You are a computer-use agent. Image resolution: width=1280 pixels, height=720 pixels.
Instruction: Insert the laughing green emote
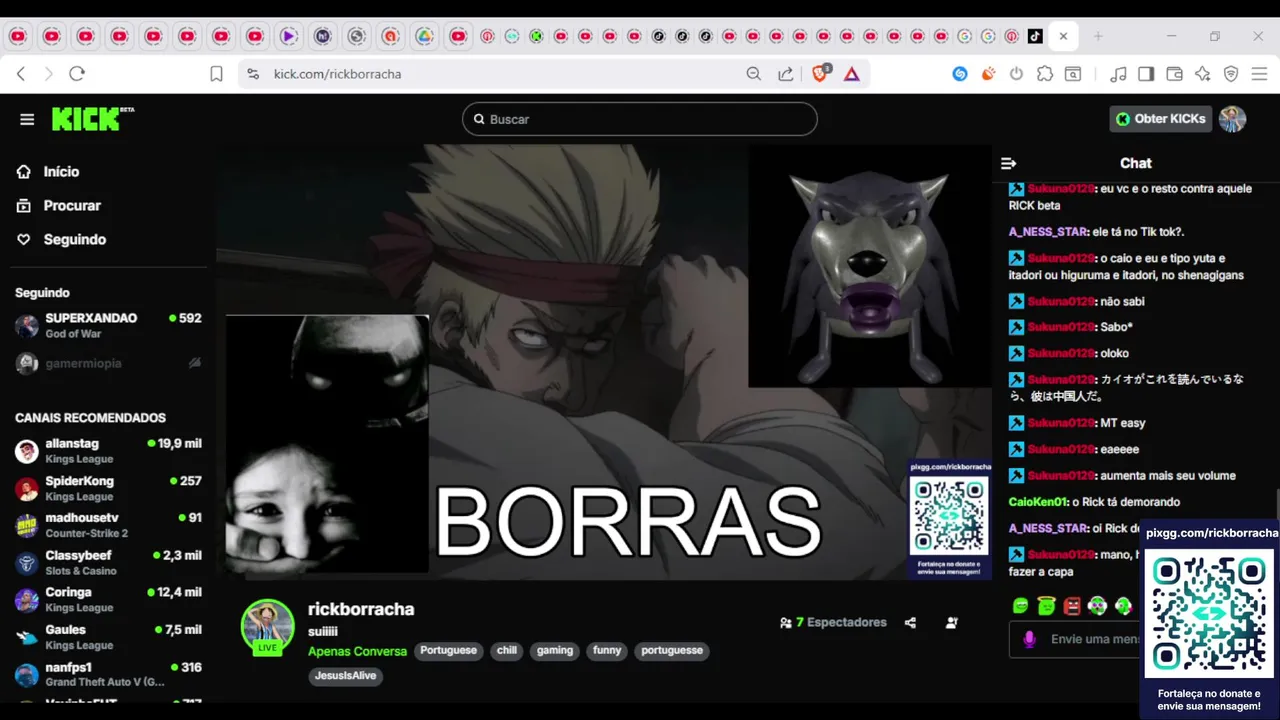[x=1020, y=605]
